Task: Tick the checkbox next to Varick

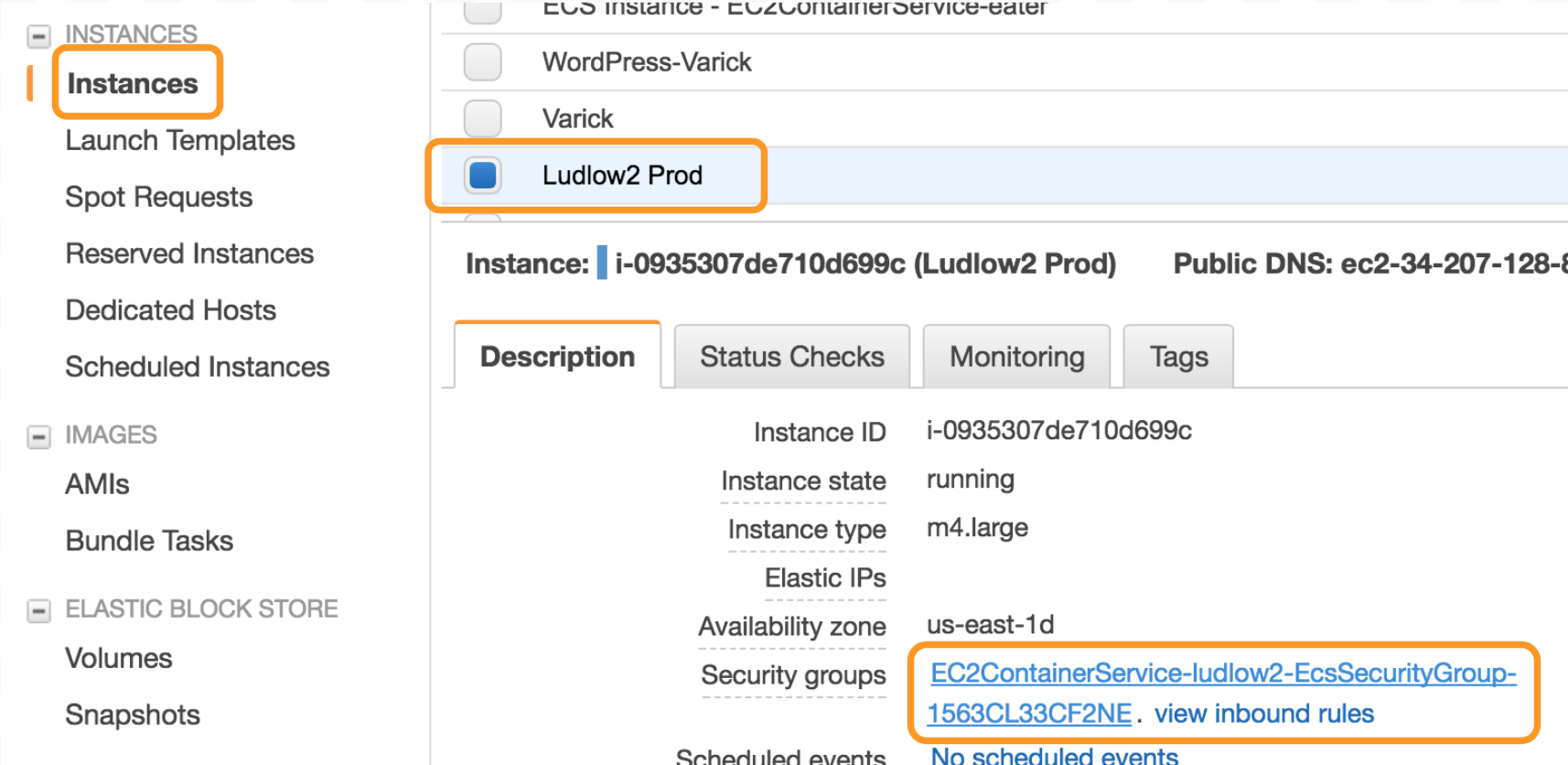Action: [x=482, y=119]
